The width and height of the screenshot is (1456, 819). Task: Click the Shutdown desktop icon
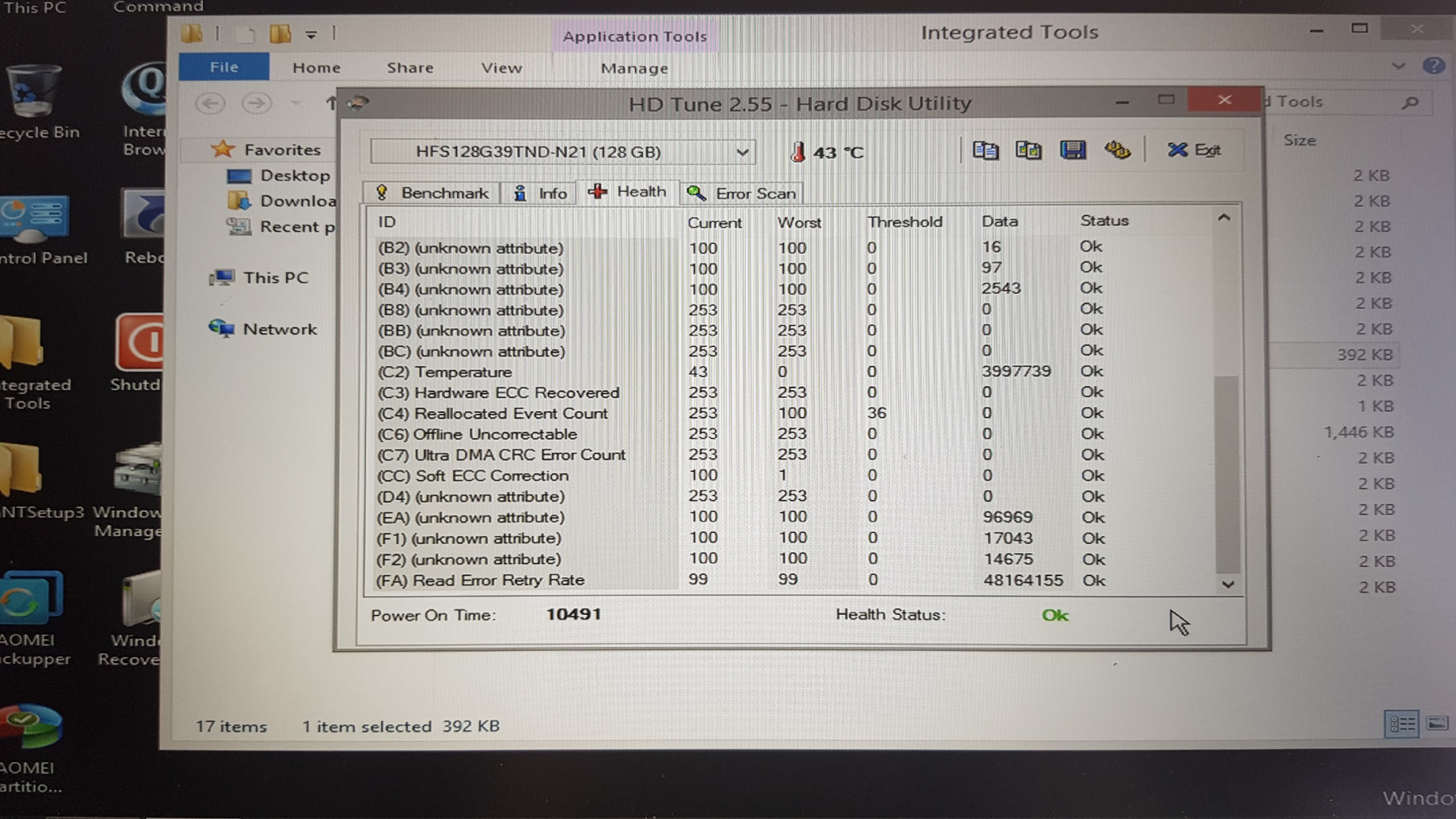[136, 353]
